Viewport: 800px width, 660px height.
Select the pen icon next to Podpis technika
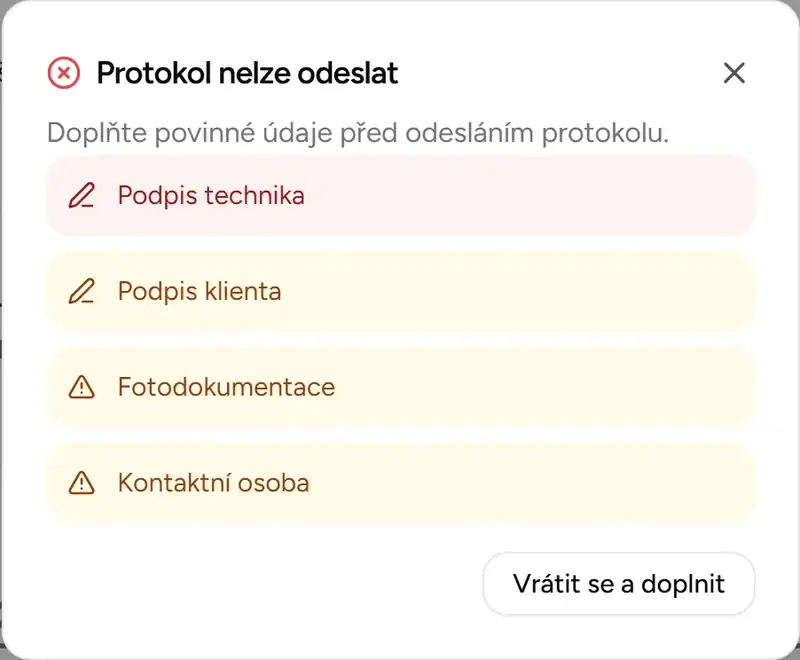[82, 196]
